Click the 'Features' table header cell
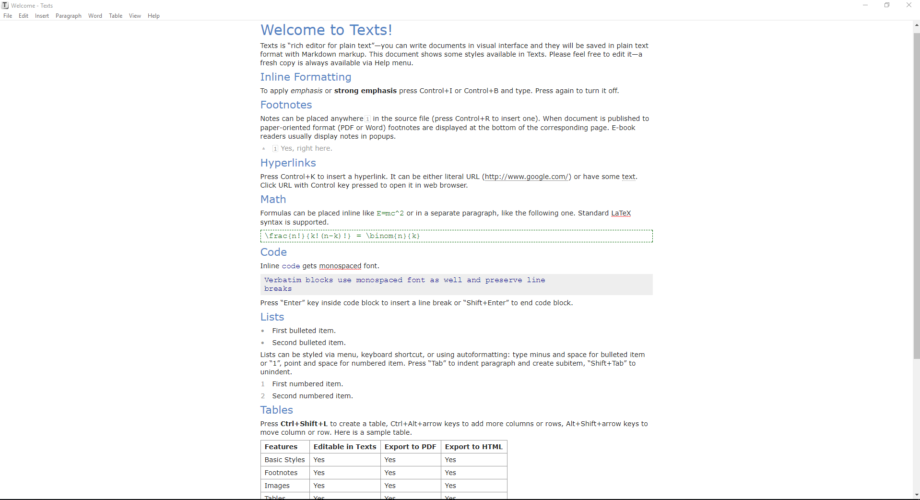920x500 pixels. (x=285, y=447)
